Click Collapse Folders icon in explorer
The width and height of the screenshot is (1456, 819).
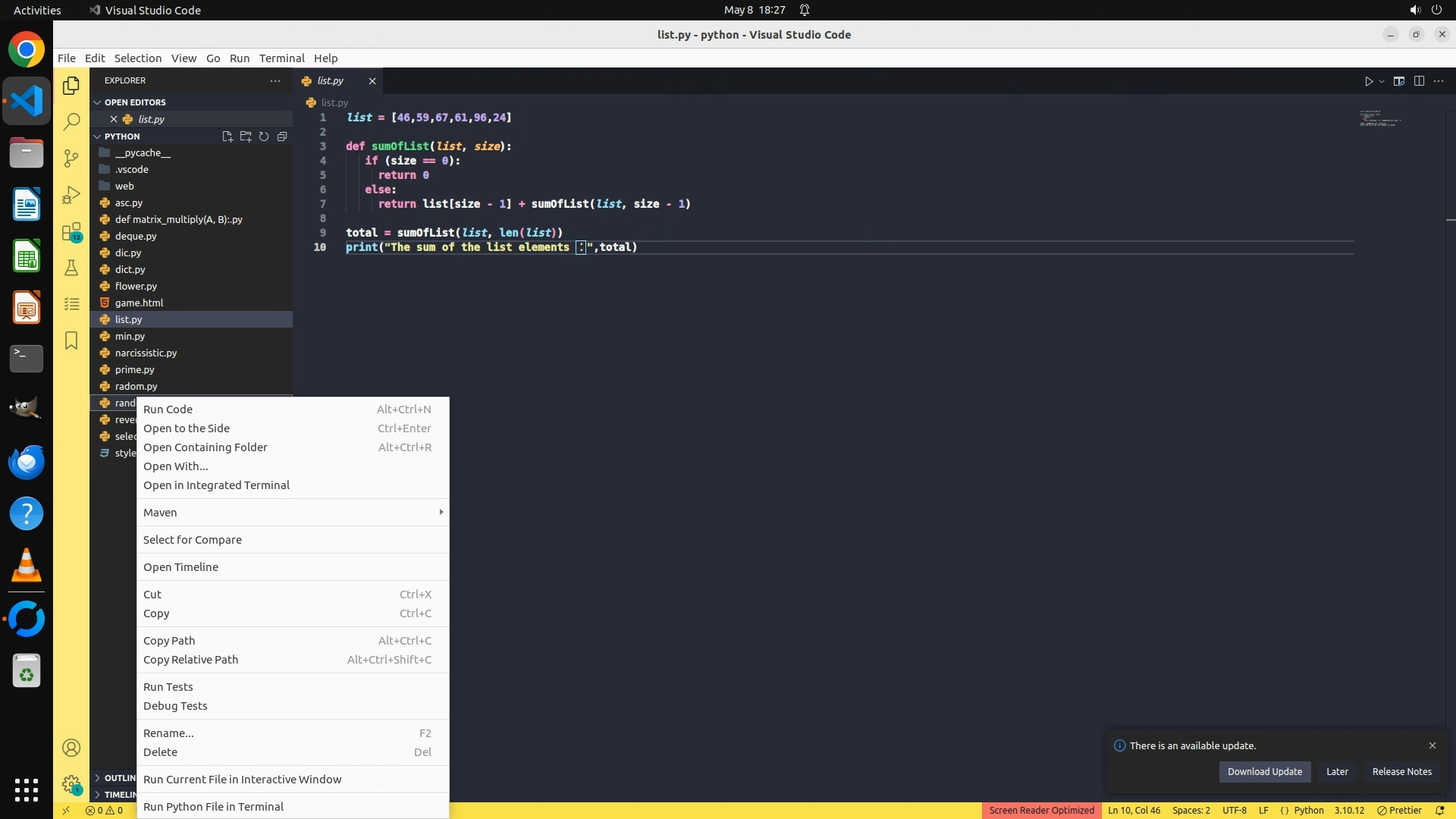pos(282,136)
